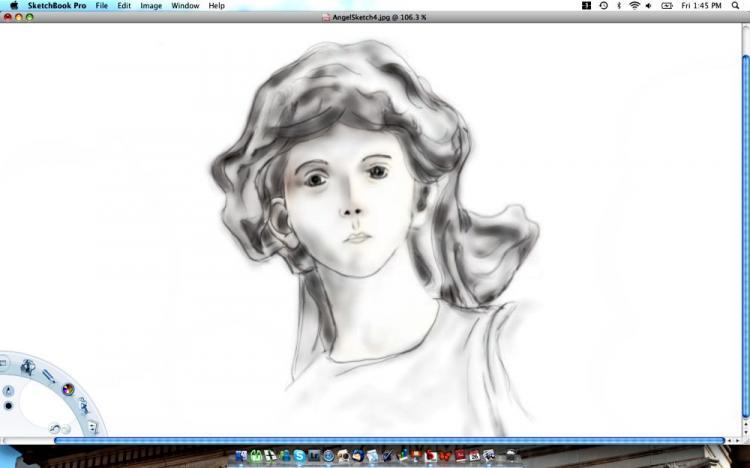The height and width of the screenshot is (468, 750).
Task: Open Lightroom in the Dock
Action: 314,456
